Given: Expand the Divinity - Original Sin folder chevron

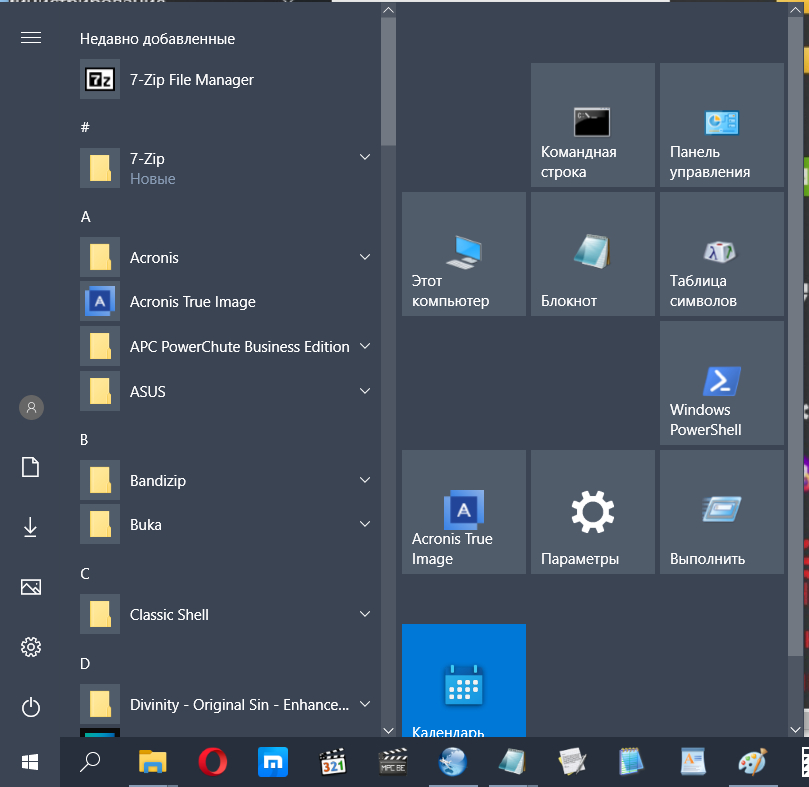Looking at the screenshot, I should pyautogui.click(x=365, y=704).
